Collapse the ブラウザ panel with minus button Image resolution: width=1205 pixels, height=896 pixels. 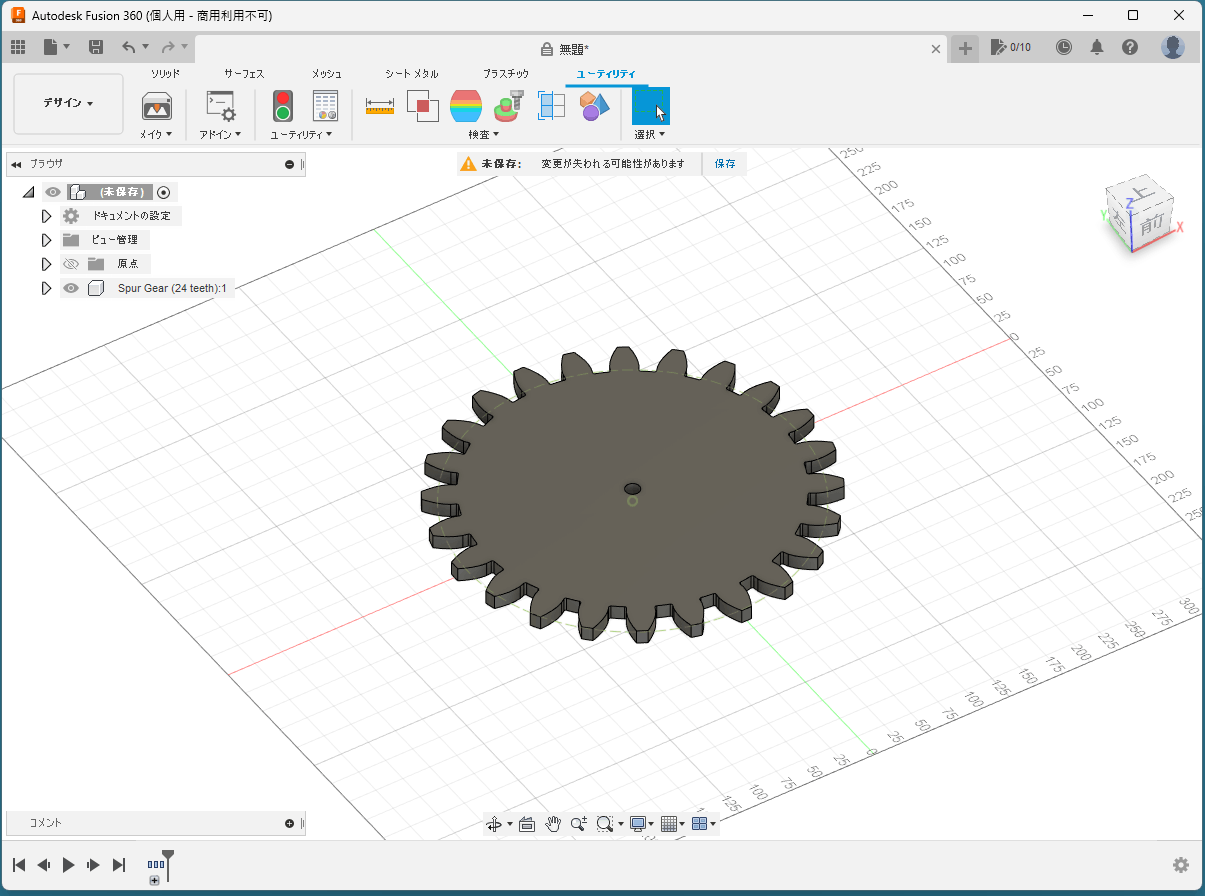point(290,164)
